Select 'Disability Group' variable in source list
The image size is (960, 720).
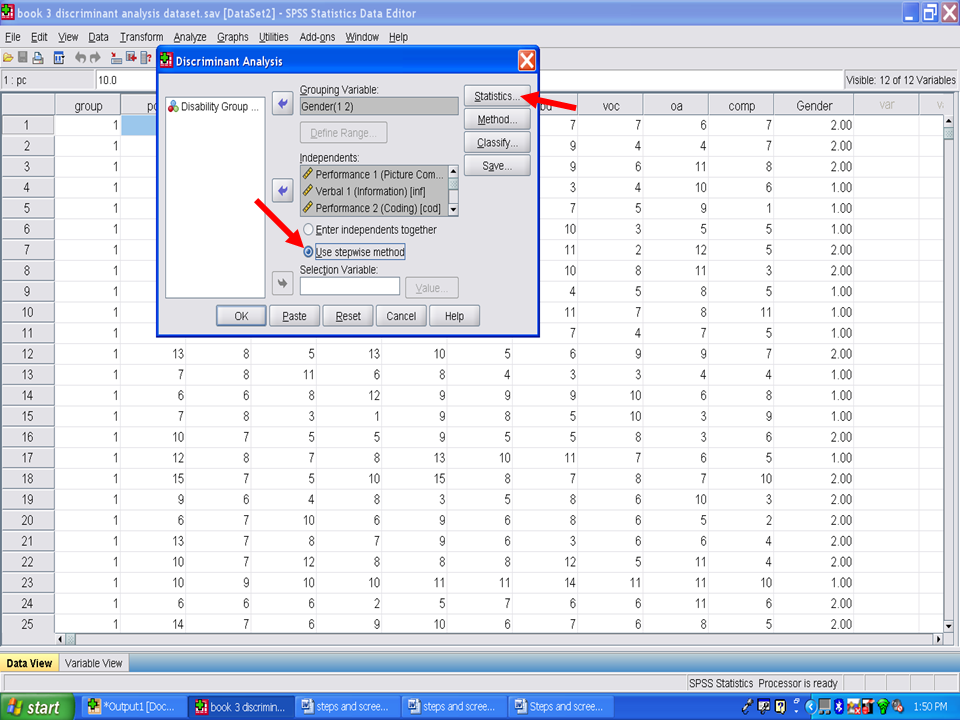213,107
